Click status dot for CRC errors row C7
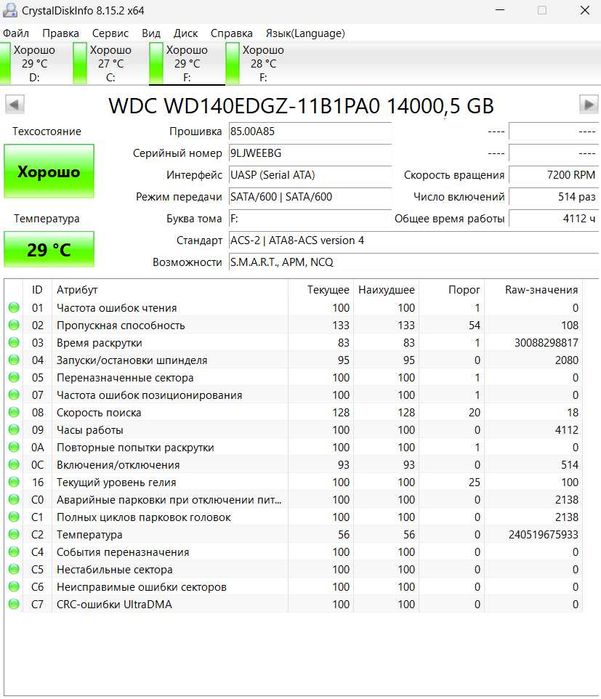Image resolution: width=601 pixels, height=699 pixels. (x=14, y=604)
